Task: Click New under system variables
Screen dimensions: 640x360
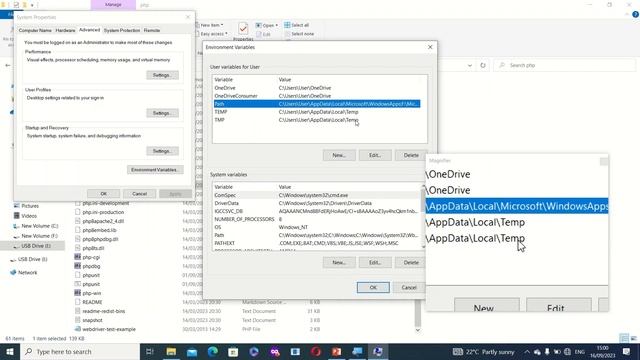Action: [339, 262]
